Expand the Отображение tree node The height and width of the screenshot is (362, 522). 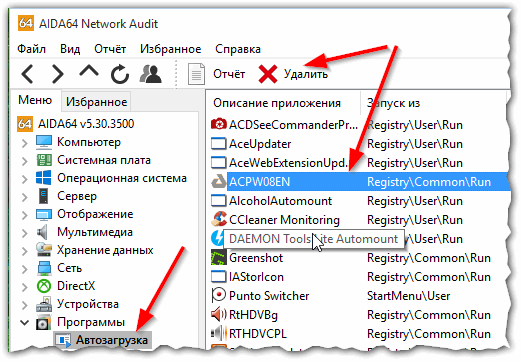(24, 215)
